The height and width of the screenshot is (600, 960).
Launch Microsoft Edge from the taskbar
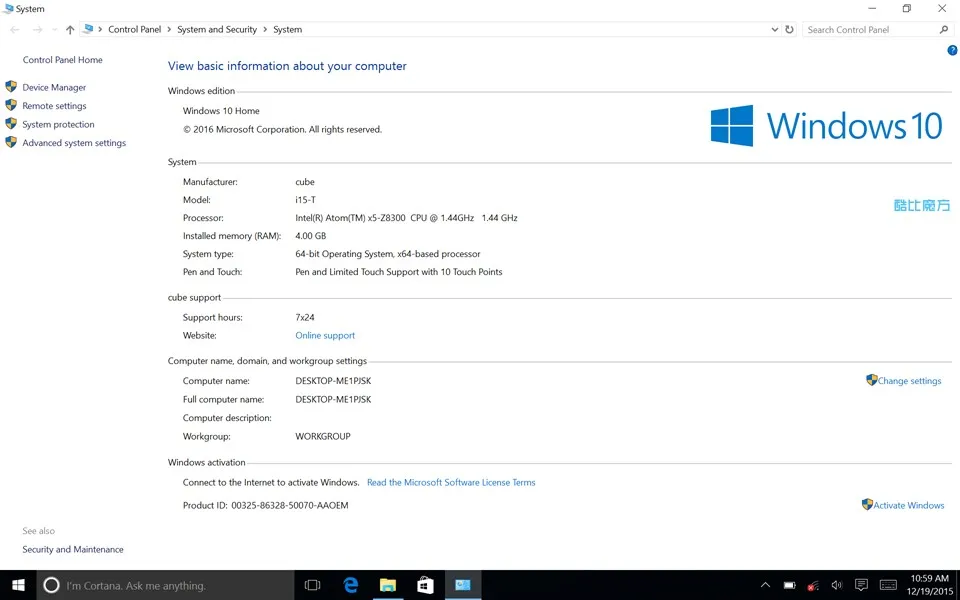tap(350, 585)
